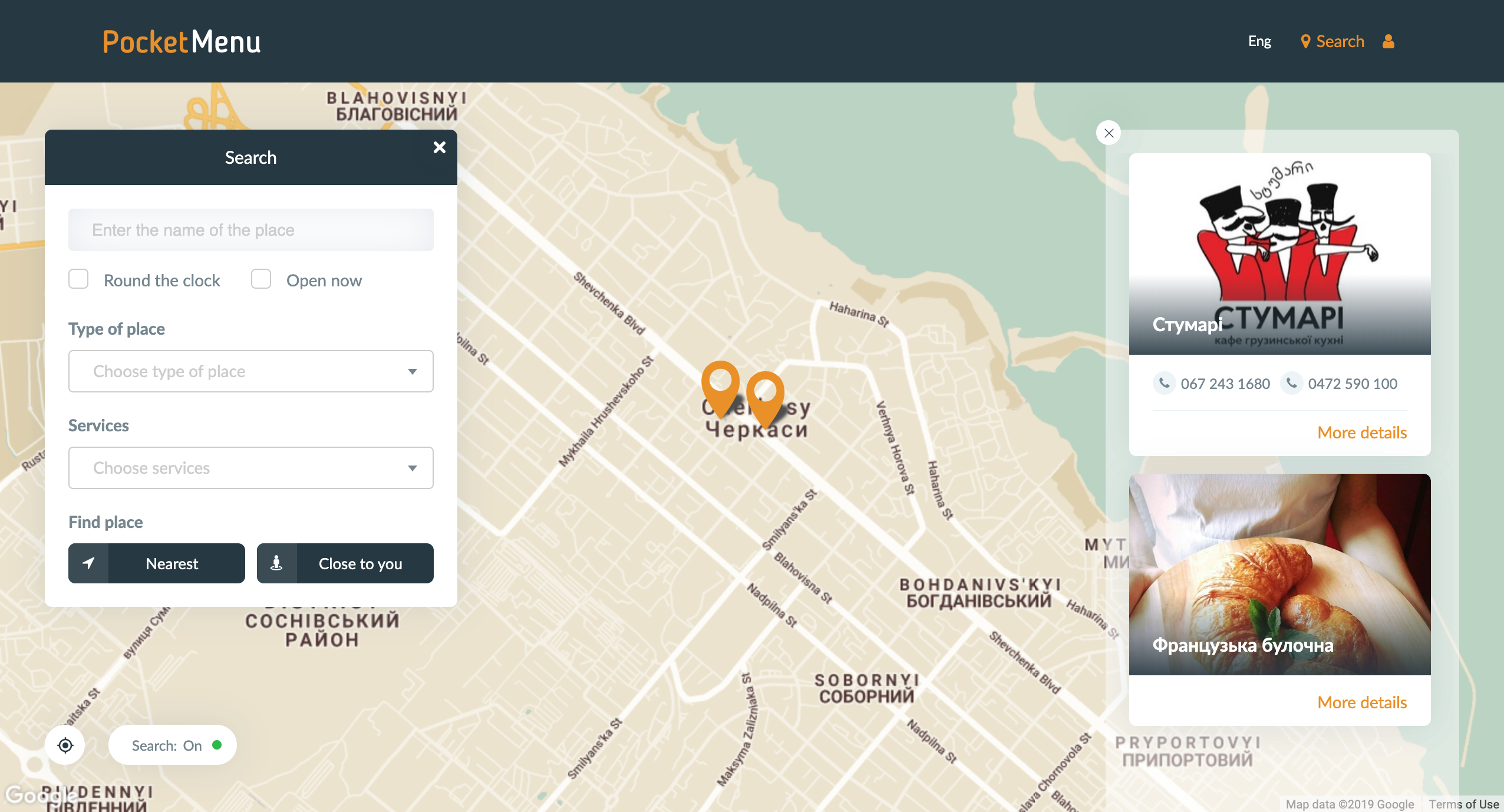
Task: Close the Search panel with X
Action: pyautogui.click(x=440, y=147)
